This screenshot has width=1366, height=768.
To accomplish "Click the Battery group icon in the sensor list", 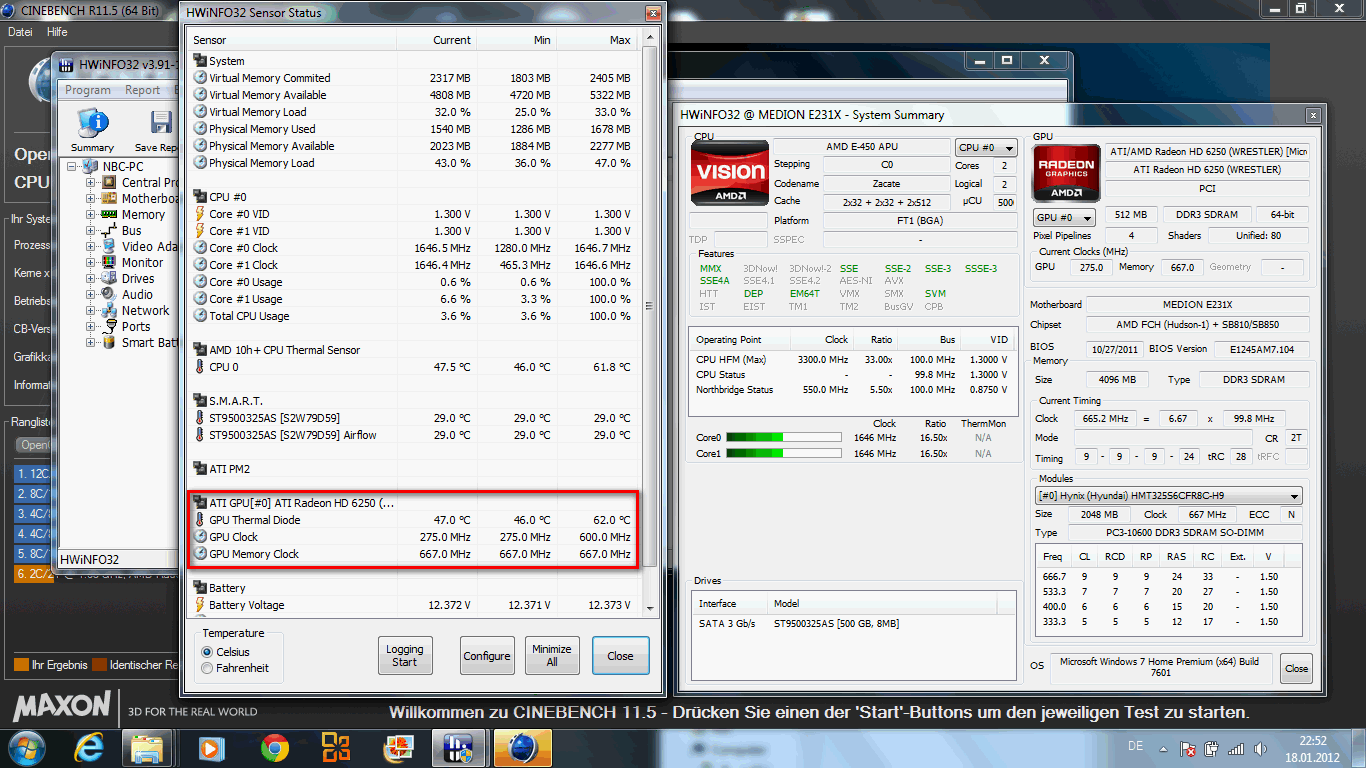I will tap(200, 588).
